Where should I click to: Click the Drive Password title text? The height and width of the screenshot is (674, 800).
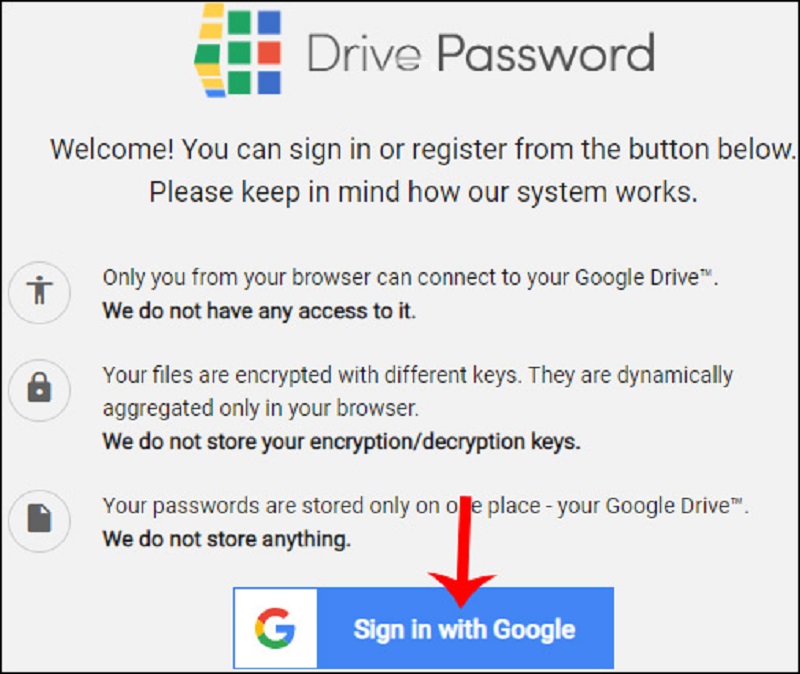481,53
